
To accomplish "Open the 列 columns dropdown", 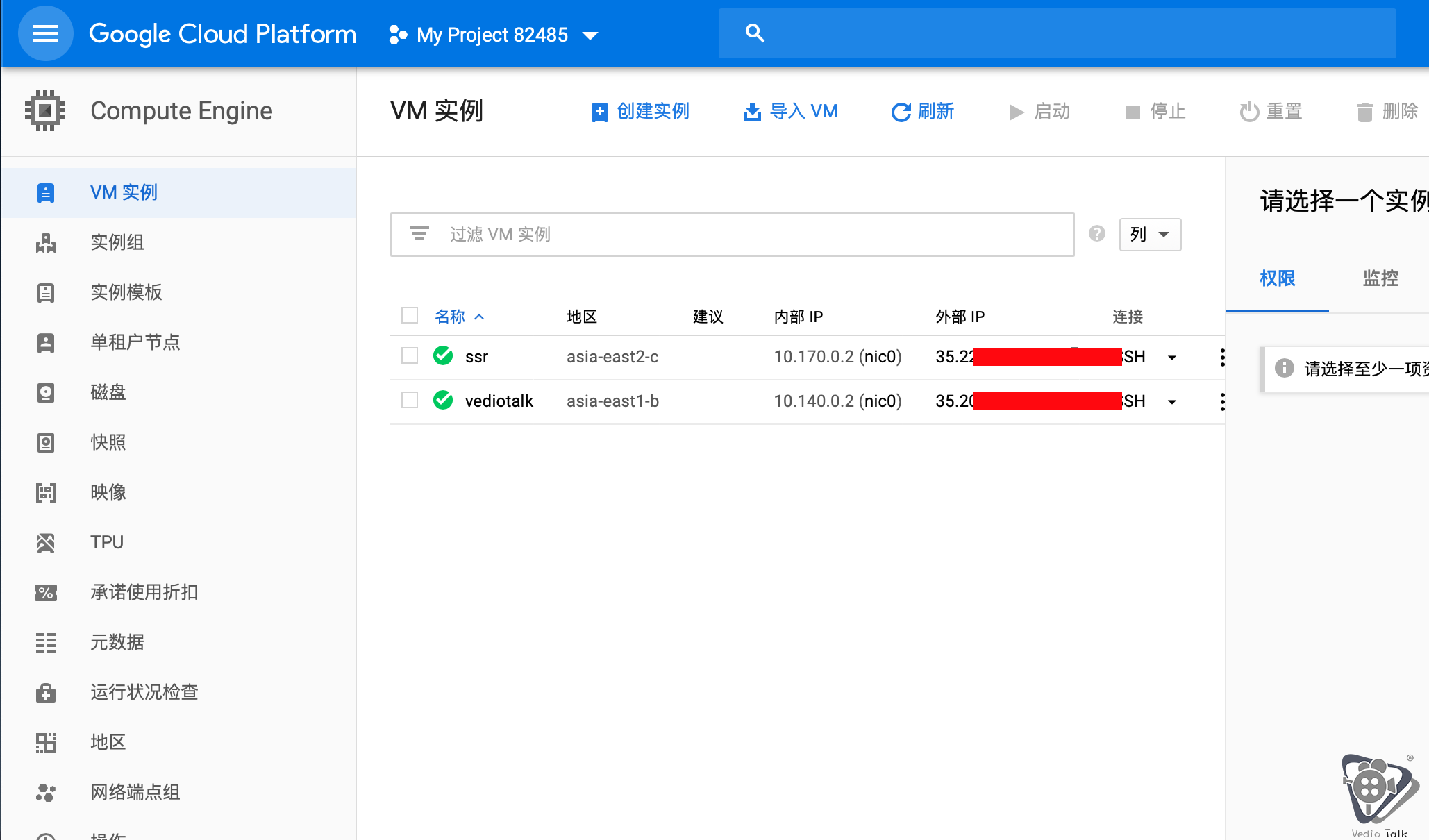I will pos(1150,234).
